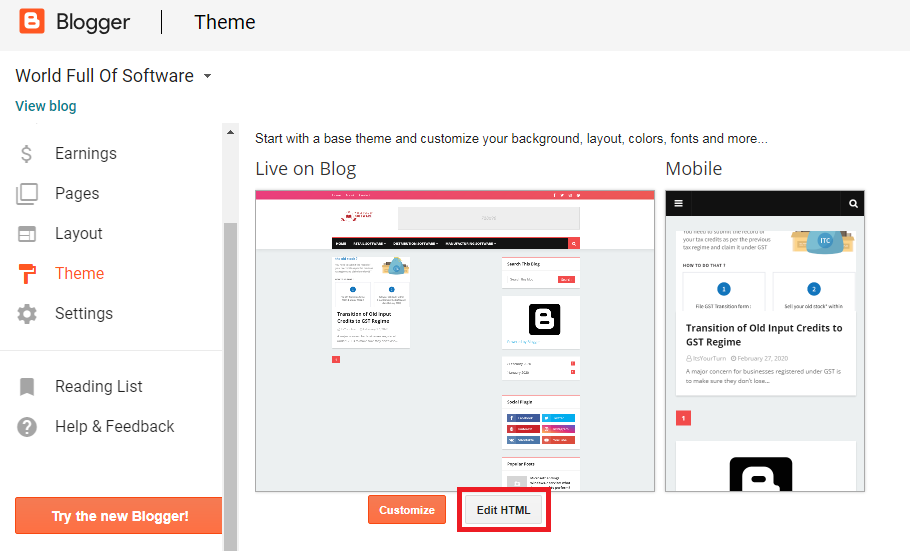Image resolution: width=910 pixels, height=551 pixels.
Task: Open Help & Feedback entry
Action: 114,427
